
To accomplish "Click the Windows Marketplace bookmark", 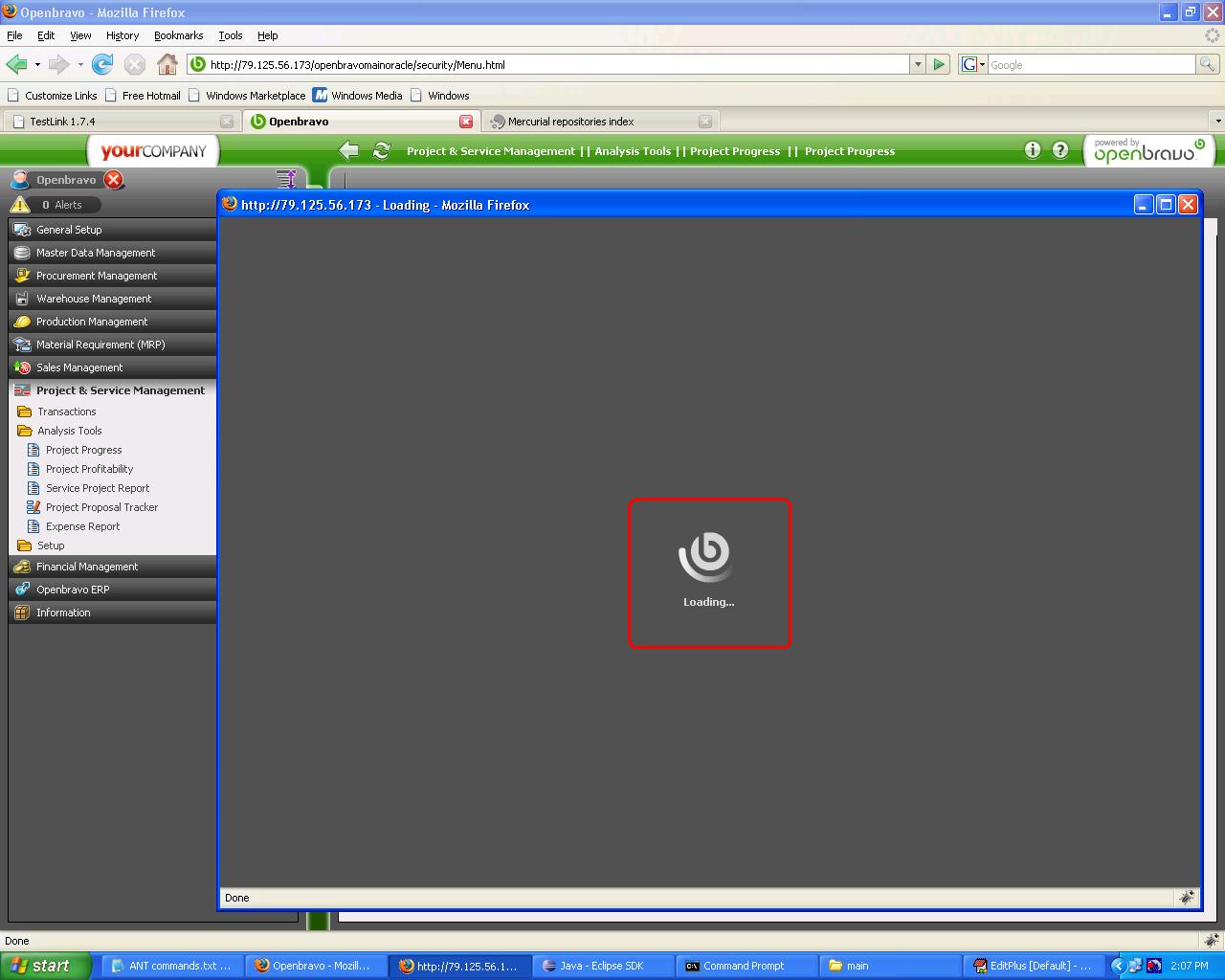I will point(247,96).
